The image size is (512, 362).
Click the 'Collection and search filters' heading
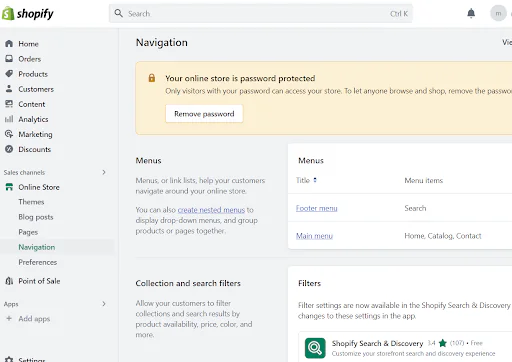coord(188,283)
